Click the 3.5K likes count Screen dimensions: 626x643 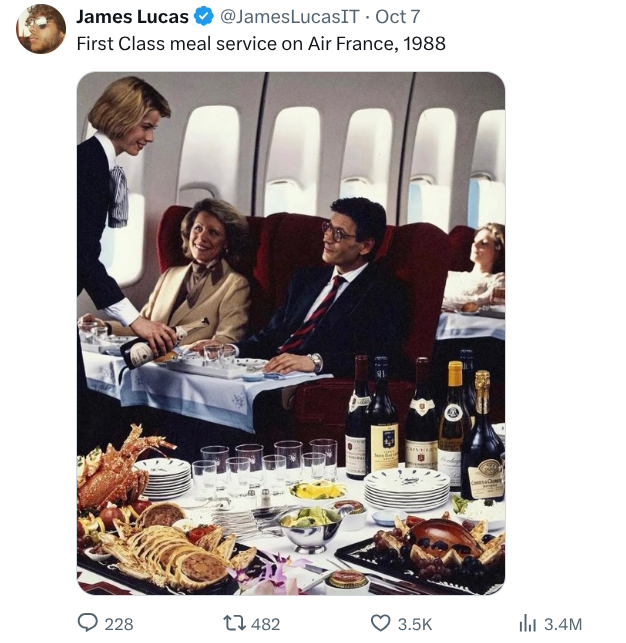(x=415, y=624)
